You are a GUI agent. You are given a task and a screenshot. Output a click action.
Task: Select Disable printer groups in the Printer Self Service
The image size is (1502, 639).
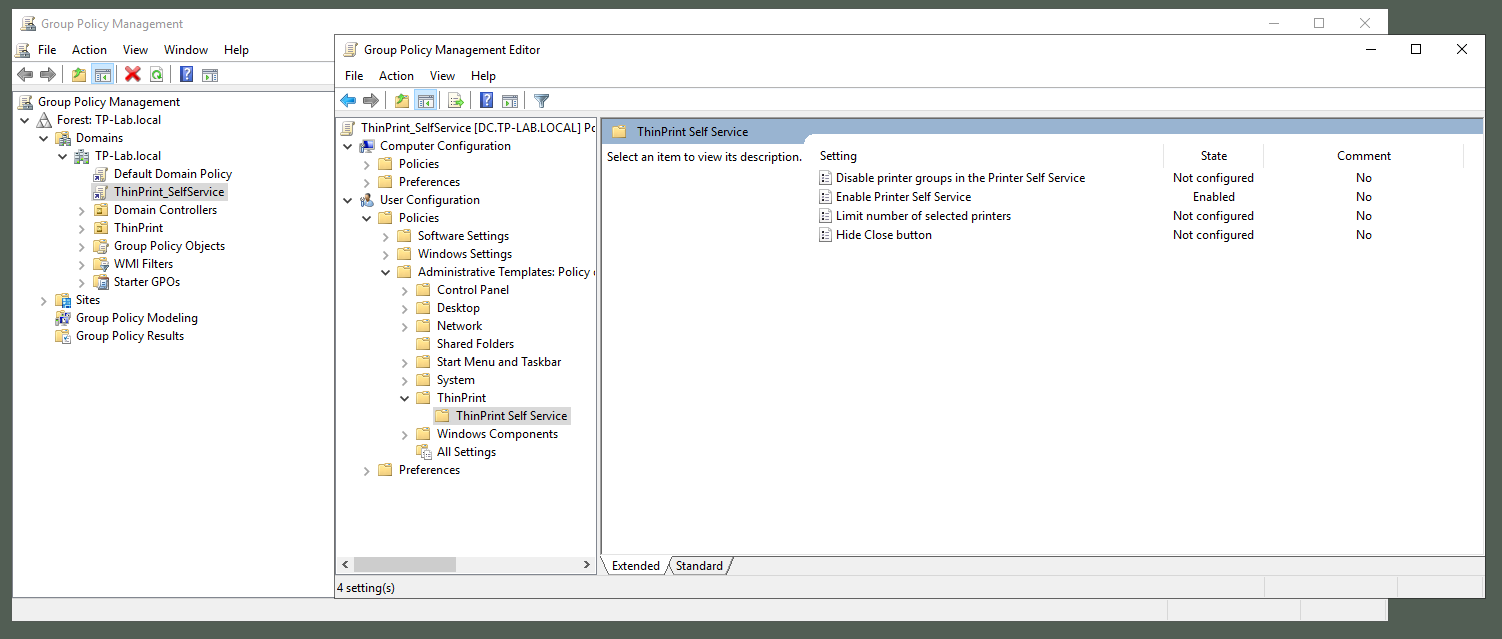(960, 178)
